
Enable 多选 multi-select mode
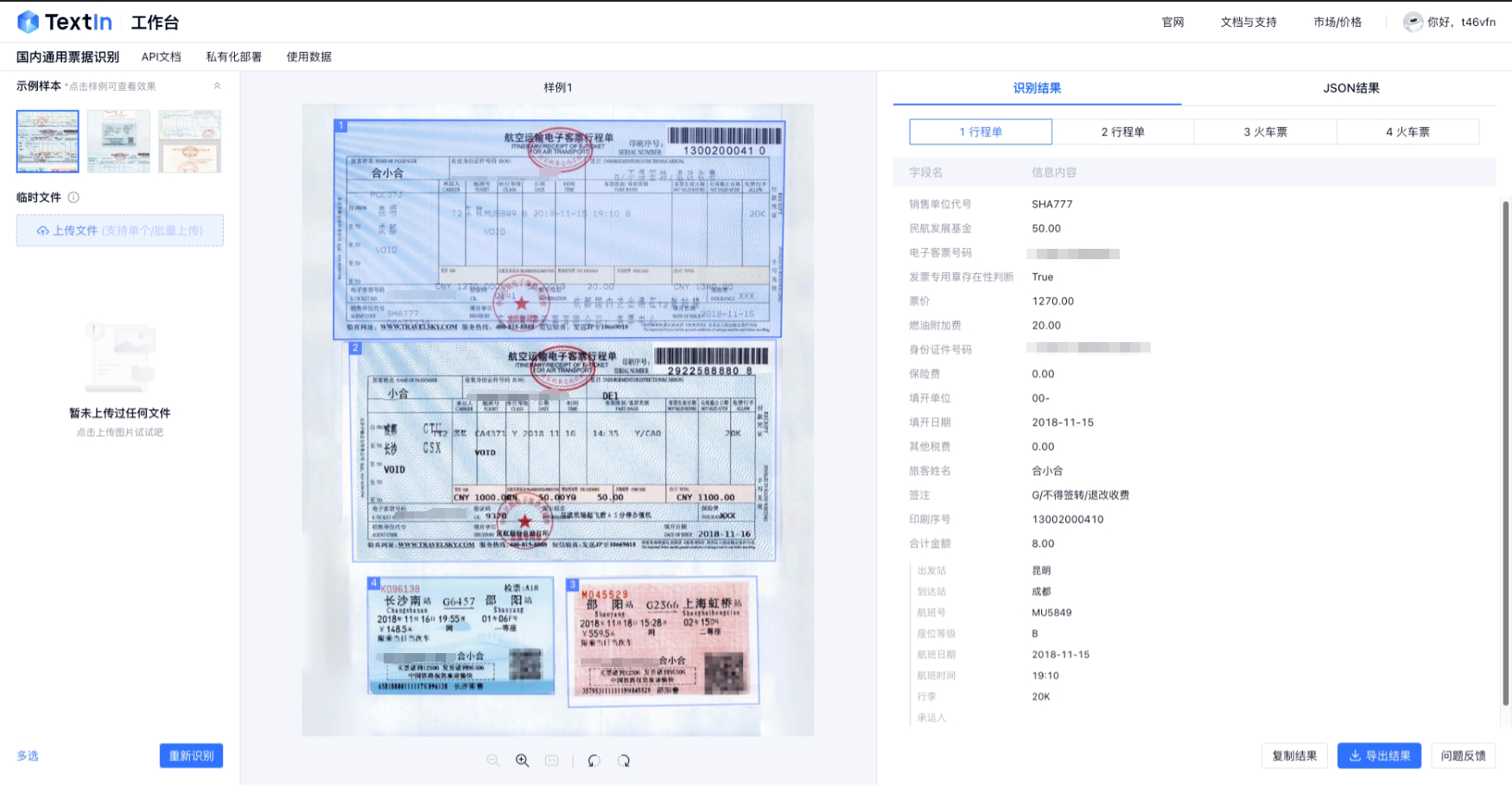(28, 755)
